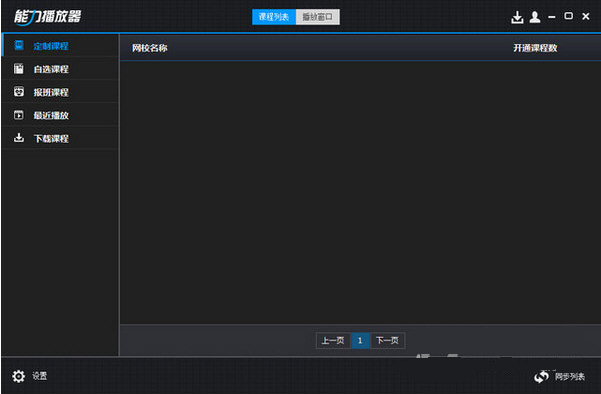601x394 pixels.
Task: Click the 报班课程 sidebar icon
Action: (19, 92)
